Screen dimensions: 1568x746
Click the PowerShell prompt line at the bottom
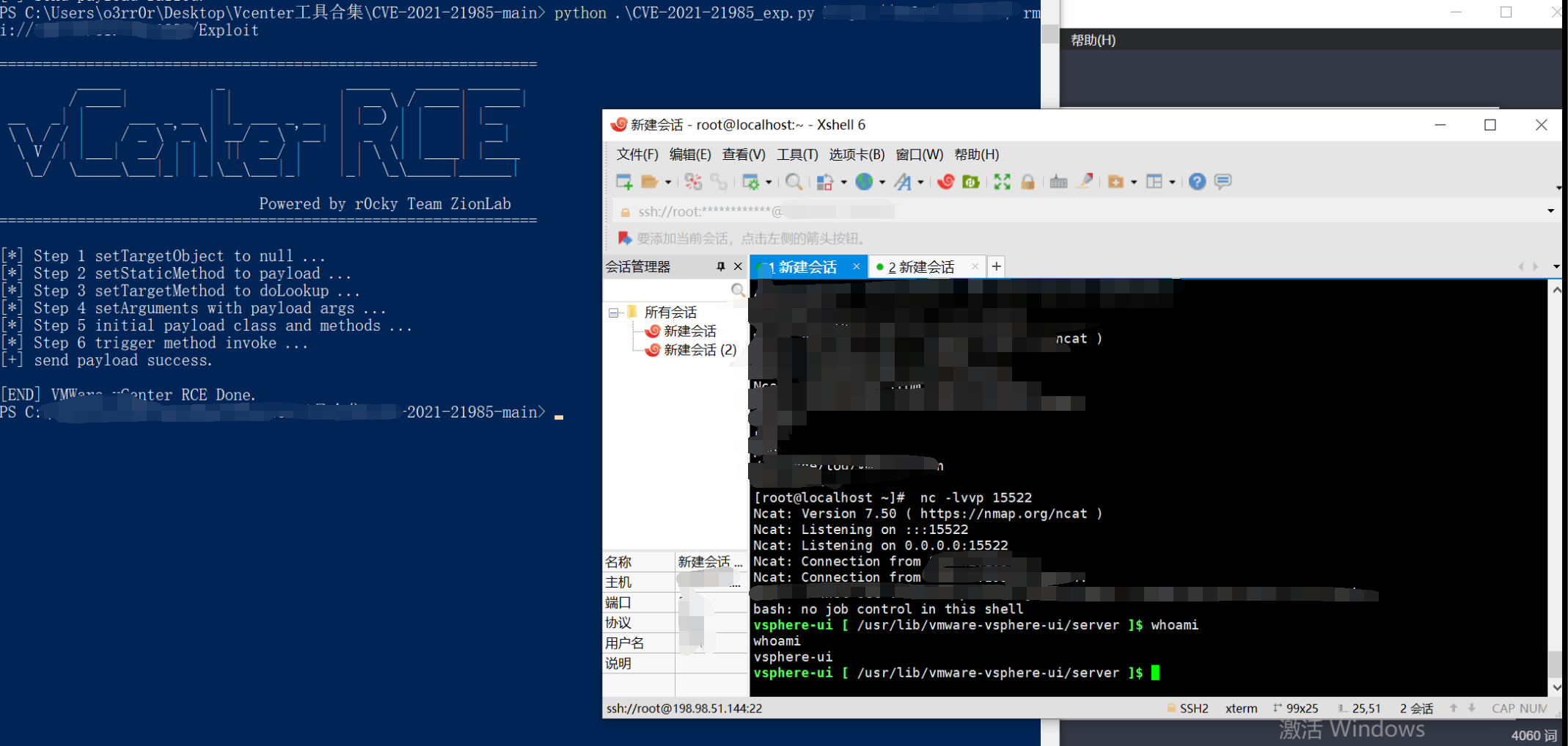pos(282,413)
